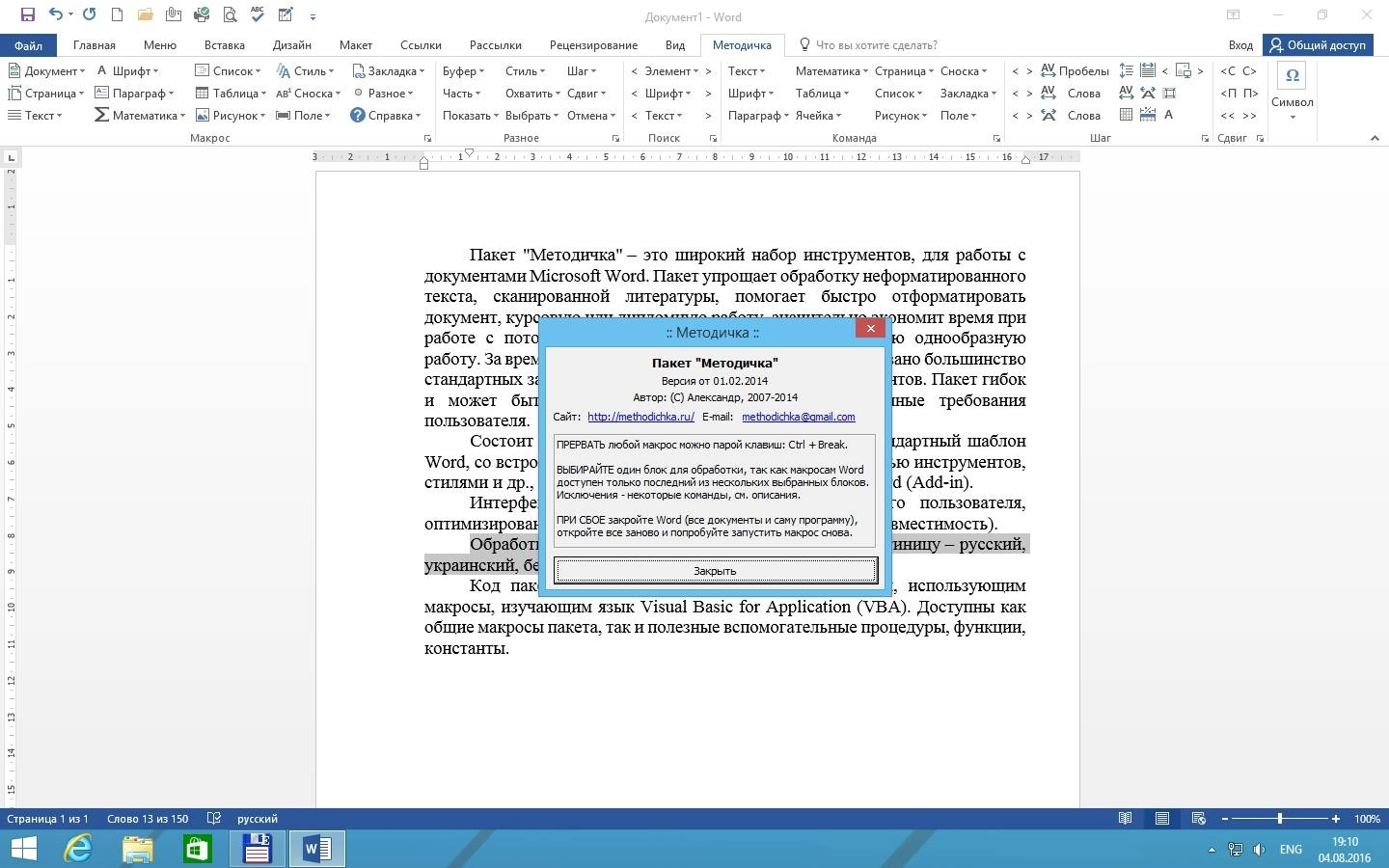The image size is (1389, 868).
Task: Expand the Customize Quick Access Toolbar arrow
Action: coord(313,16)
